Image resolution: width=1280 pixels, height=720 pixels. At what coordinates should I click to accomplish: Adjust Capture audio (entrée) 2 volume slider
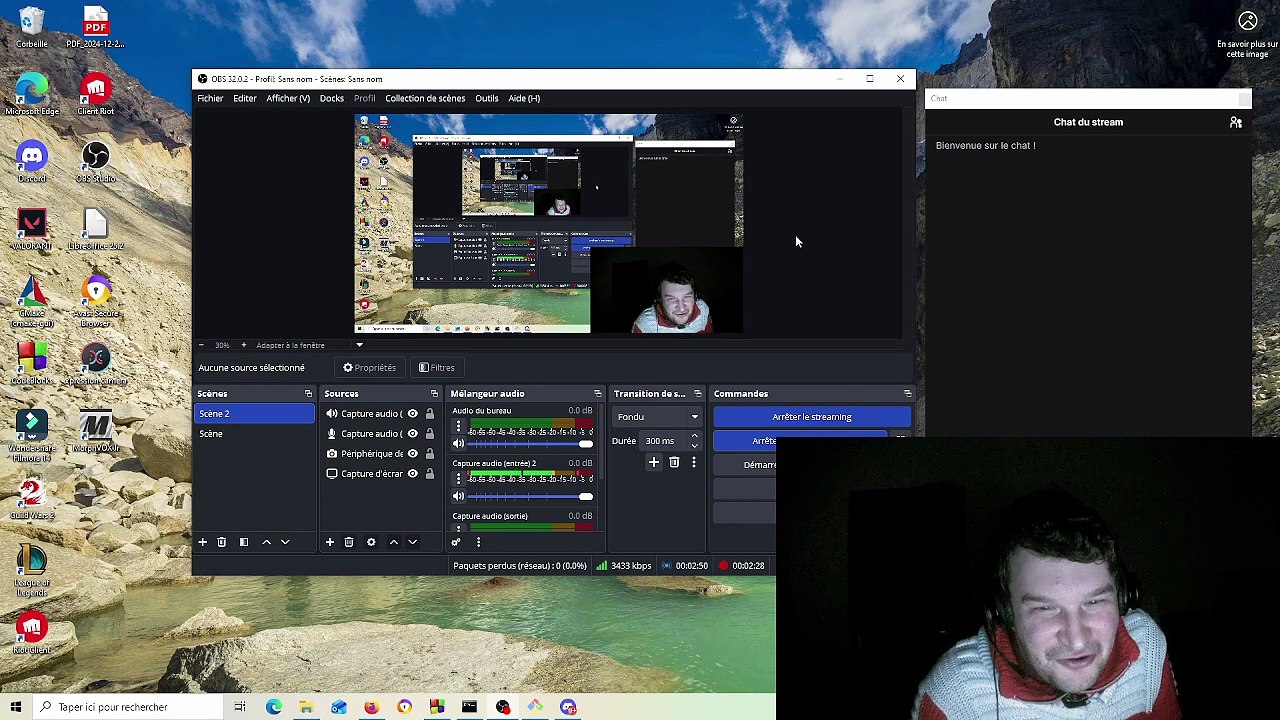pos(530,496)
